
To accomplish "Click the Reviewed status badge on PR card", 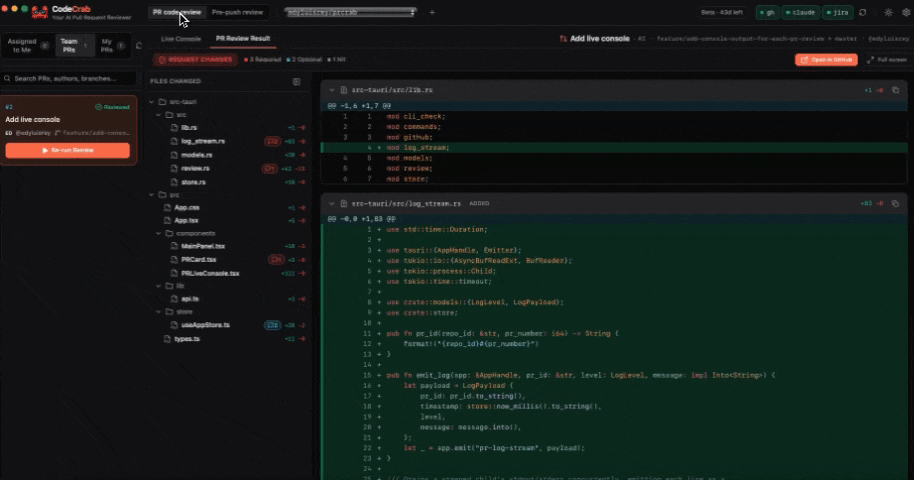I will pyautogui.click(x=113, y=107).
